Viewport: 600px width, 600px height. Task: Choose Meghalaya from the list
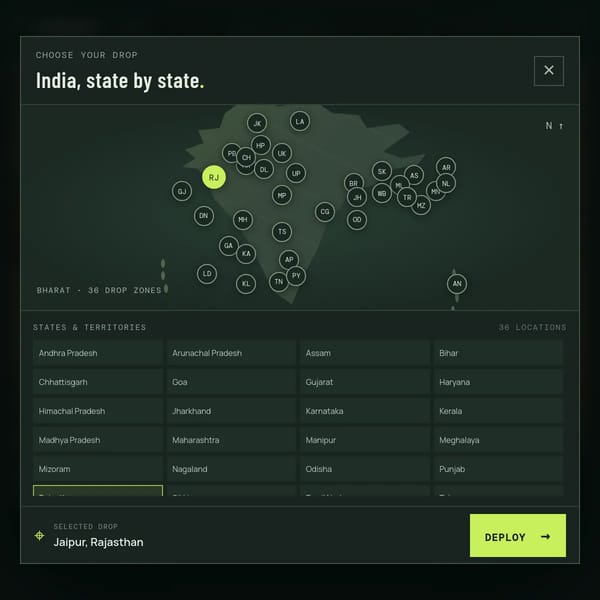tap(498, 440)
